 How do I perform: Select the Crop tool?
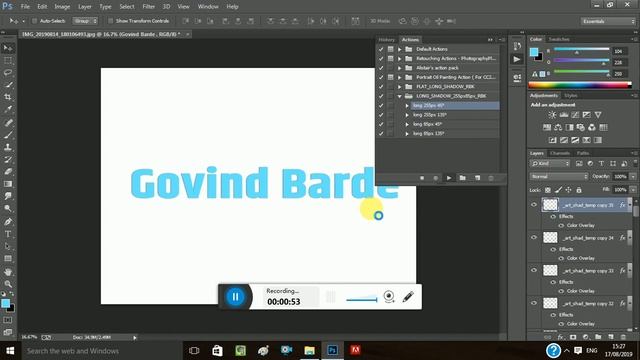8,97
